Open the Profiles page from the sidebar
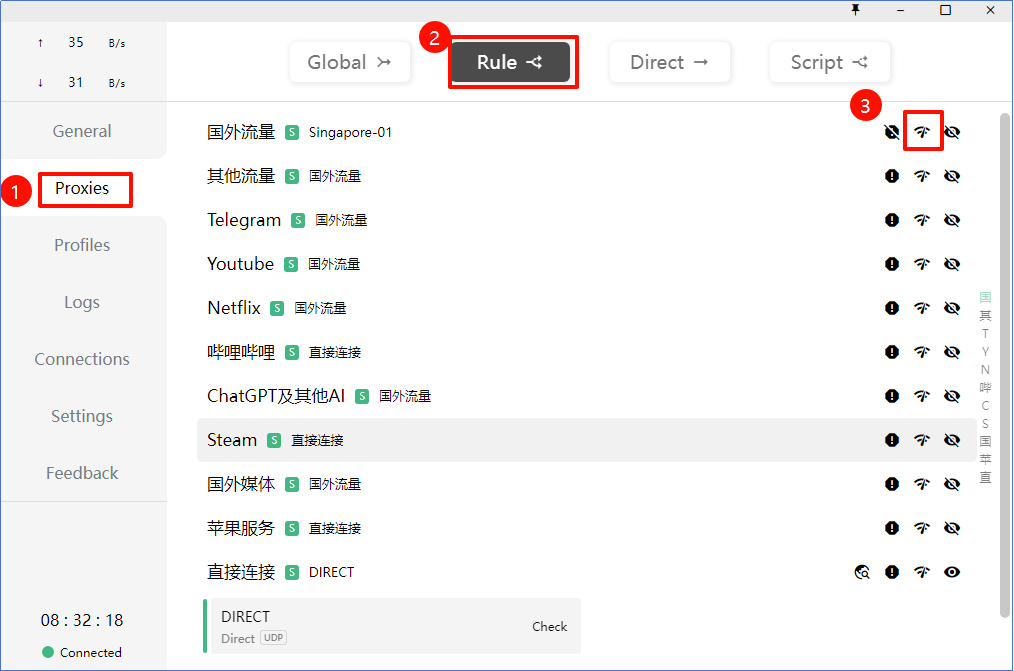The width and height of the screenshot is (1014, 671). (x=82, y=244)
